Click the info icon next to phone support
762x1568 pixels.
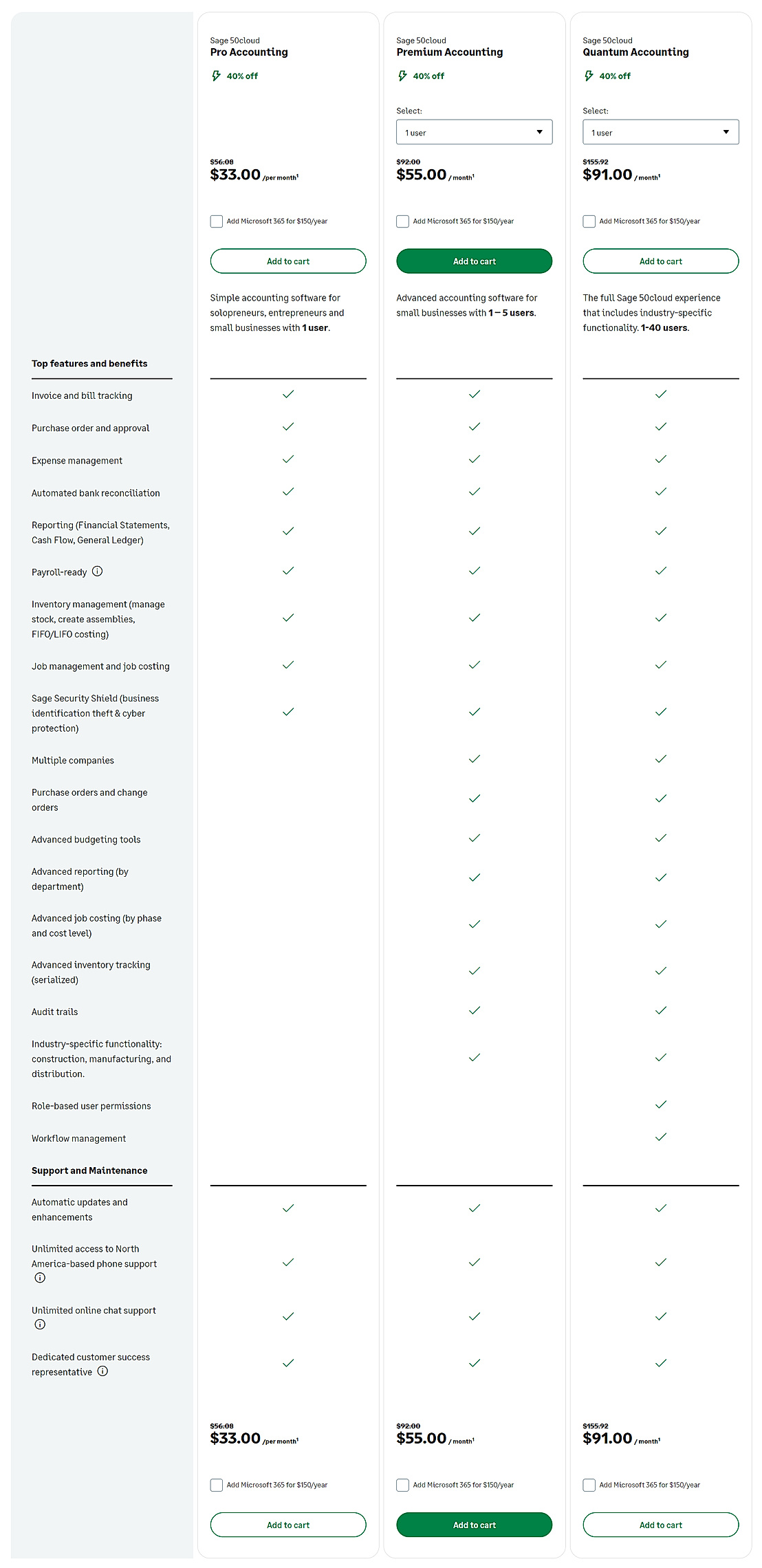(x=40, y=1278)
